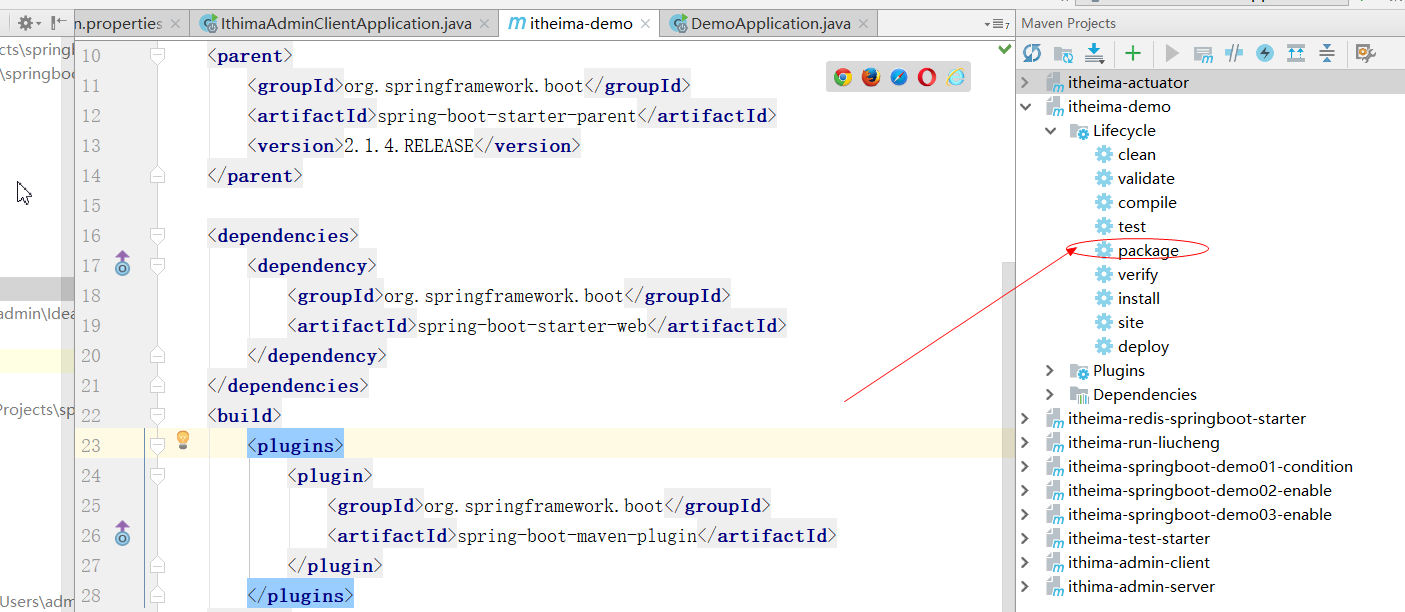Viewport: 1405px width, 612px height.
Task: Expand the itheima-actuator project node
Action: coord(1025,82)
